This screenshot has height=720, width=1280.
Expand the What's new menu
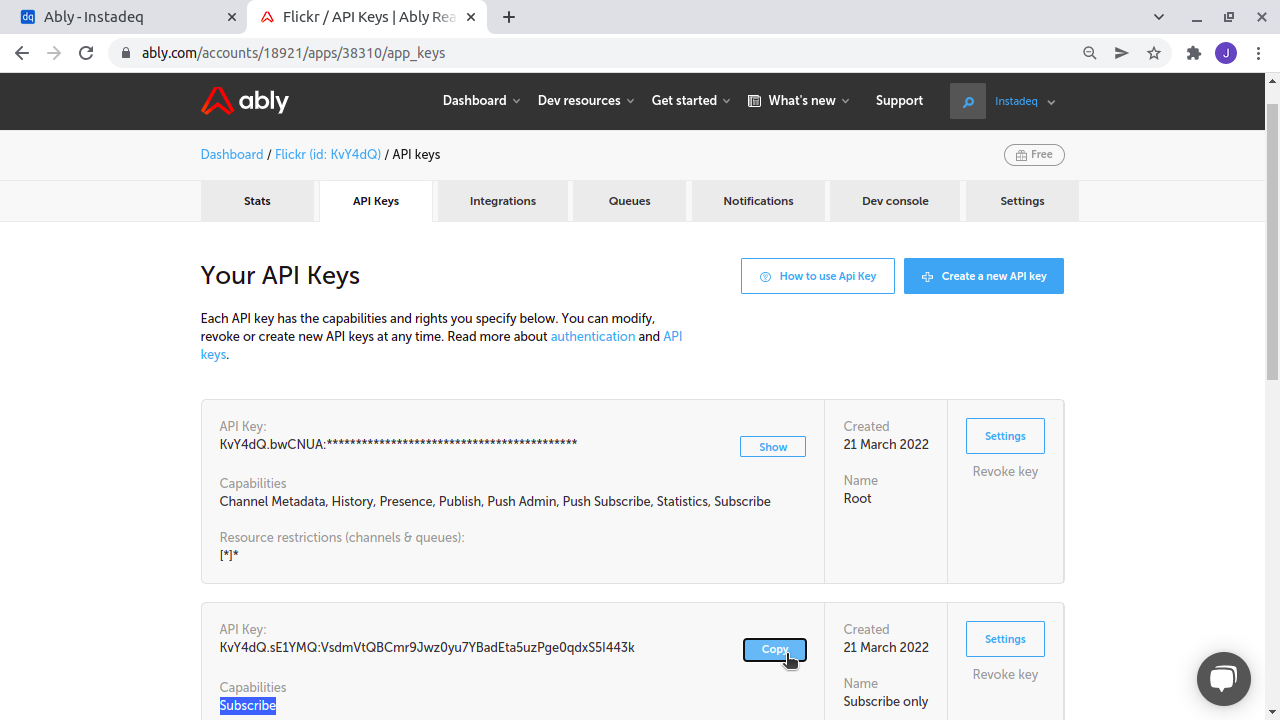(x=799, y=100)
